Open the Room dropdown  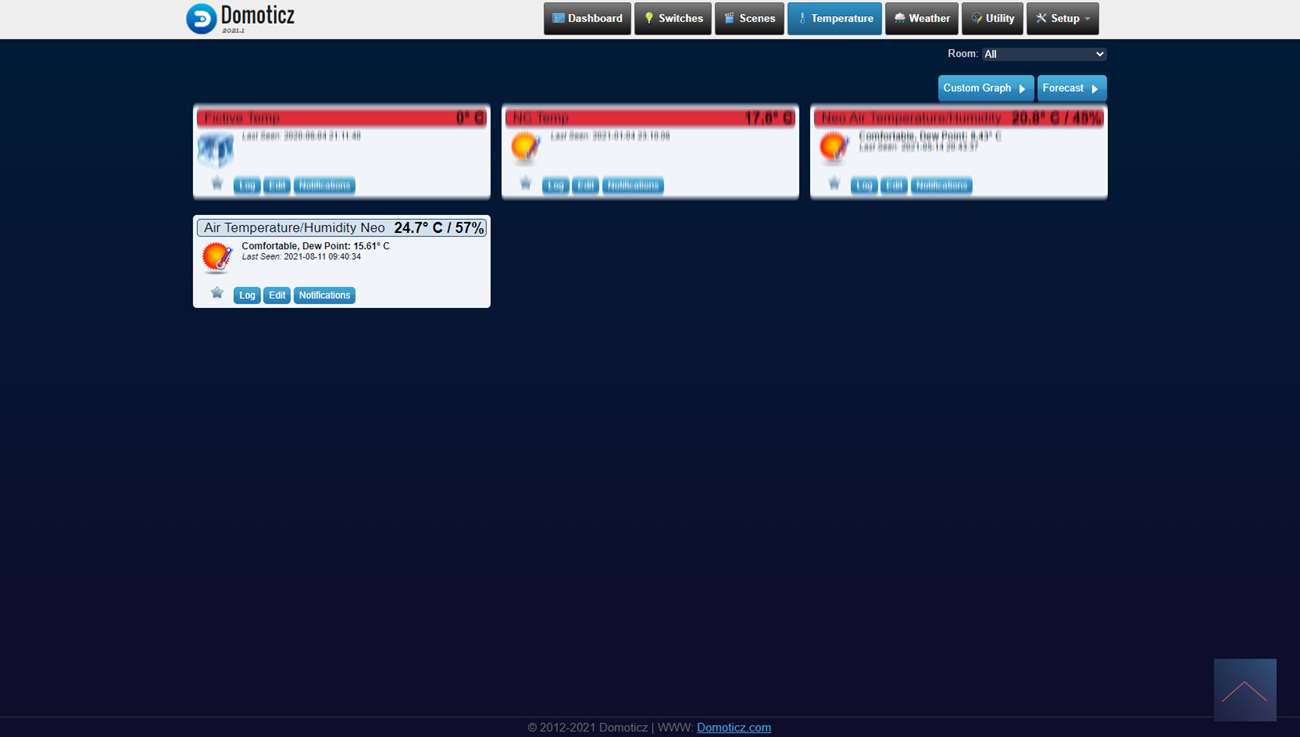tap(1044, 54)
